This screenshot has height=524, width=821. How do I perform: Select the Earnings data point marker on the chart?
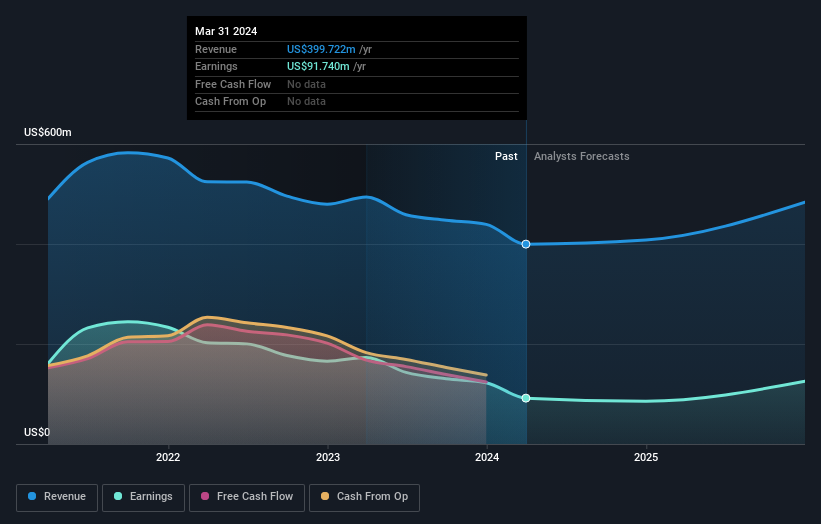point(526,398)
